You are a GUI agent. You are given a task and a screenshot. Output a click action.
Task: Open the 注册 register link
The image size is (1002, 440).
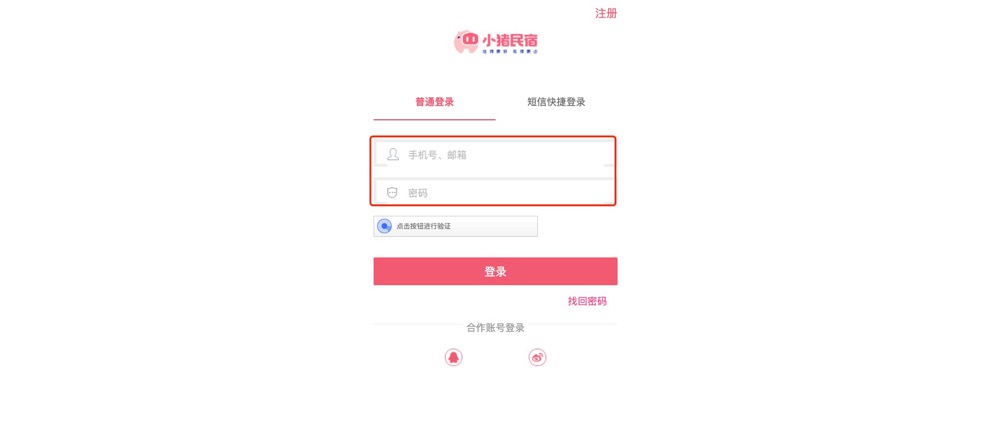(606, 13)
